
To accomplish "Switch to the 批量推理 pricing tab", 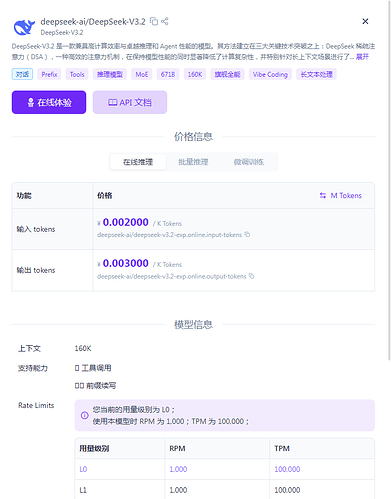I will pos(193,162).
